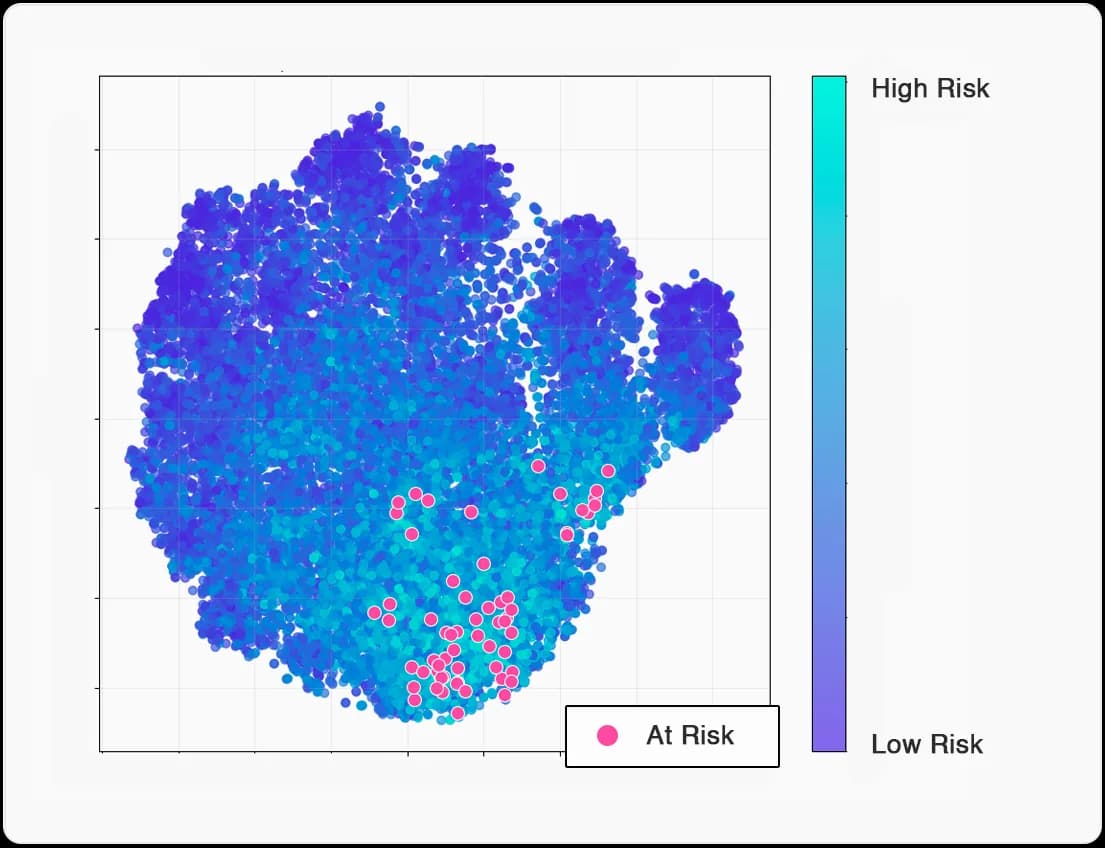
Task: Click the High Risk colorbar label
Action: click(x=930, y=88)
